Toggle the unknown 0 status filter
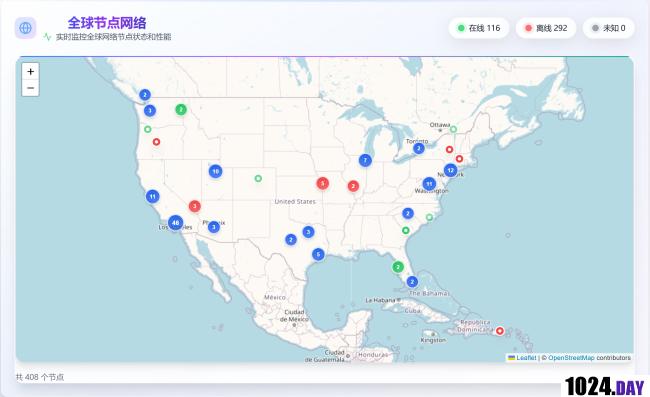 (609, 28)
